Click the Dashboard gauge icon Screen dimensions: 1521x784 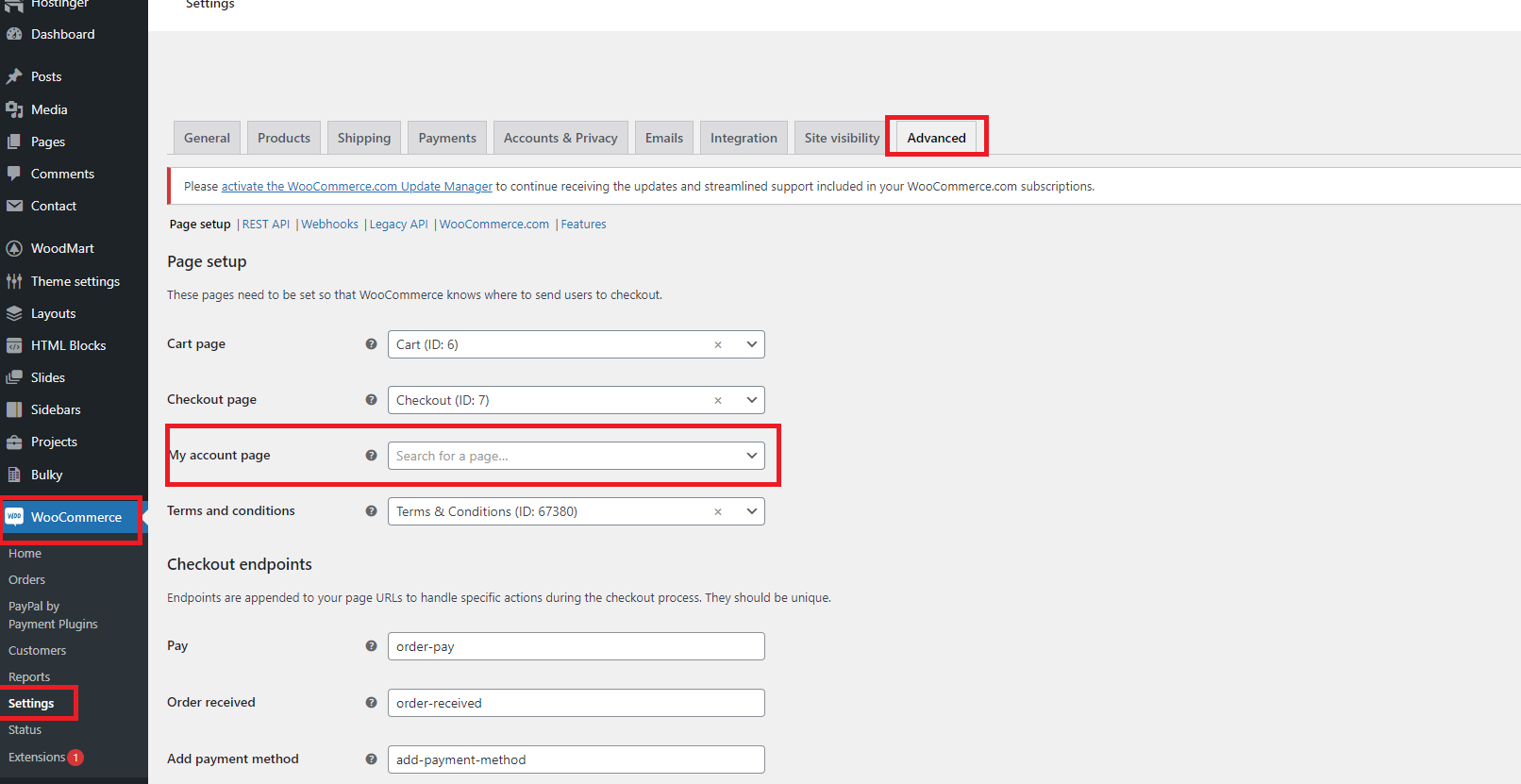pyautogui.click(x=14, y=34)
